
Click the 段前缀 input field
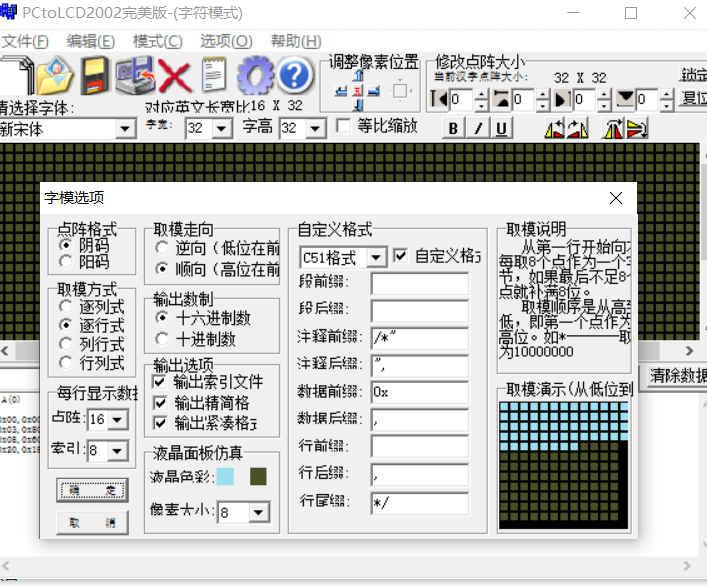click(x=420, y=284)
